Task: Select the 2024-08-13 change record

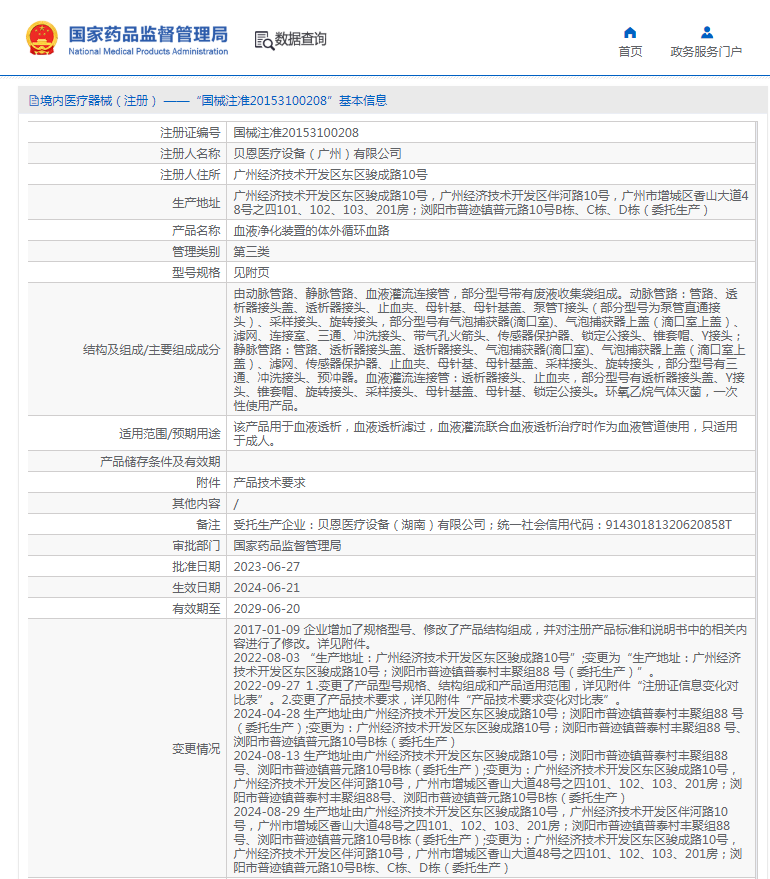Action: (x=488, y=777)
